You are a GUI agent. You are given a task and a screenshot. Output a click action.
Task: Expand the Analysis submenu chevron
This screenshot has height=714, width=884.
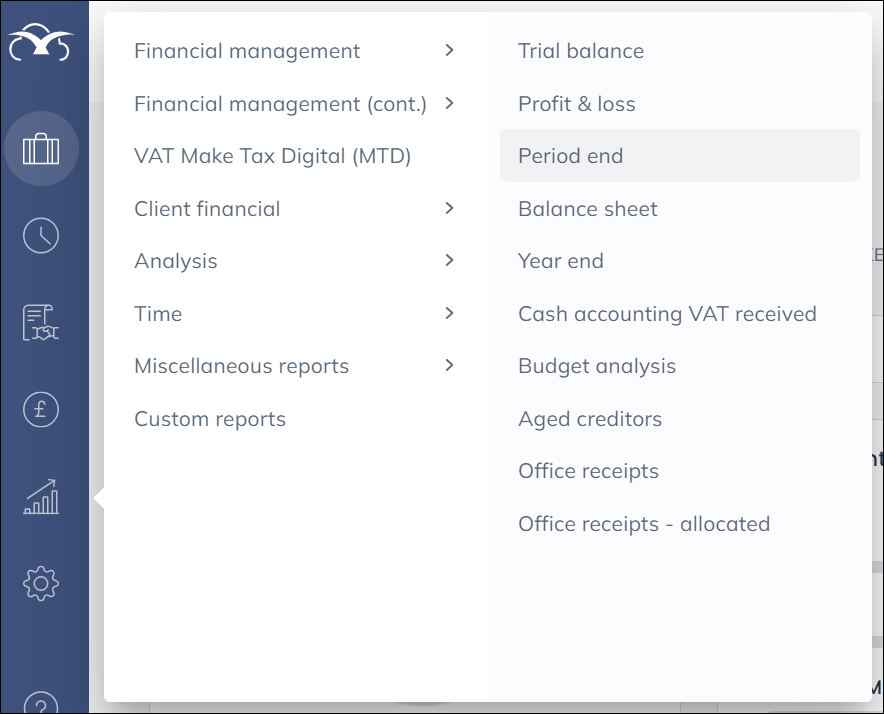[x=449, y=260]
